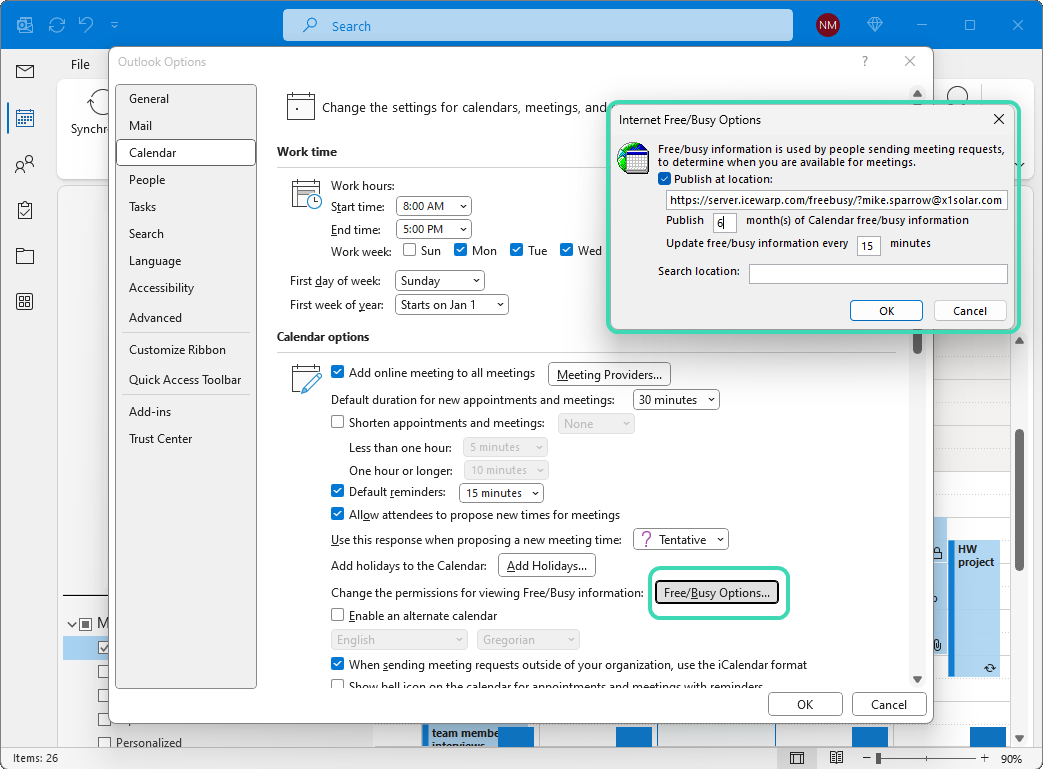The width and height of the screenshot is (1043, 769).
Task: Open the HW project calendar event
Action: click(x=974, y=607)
